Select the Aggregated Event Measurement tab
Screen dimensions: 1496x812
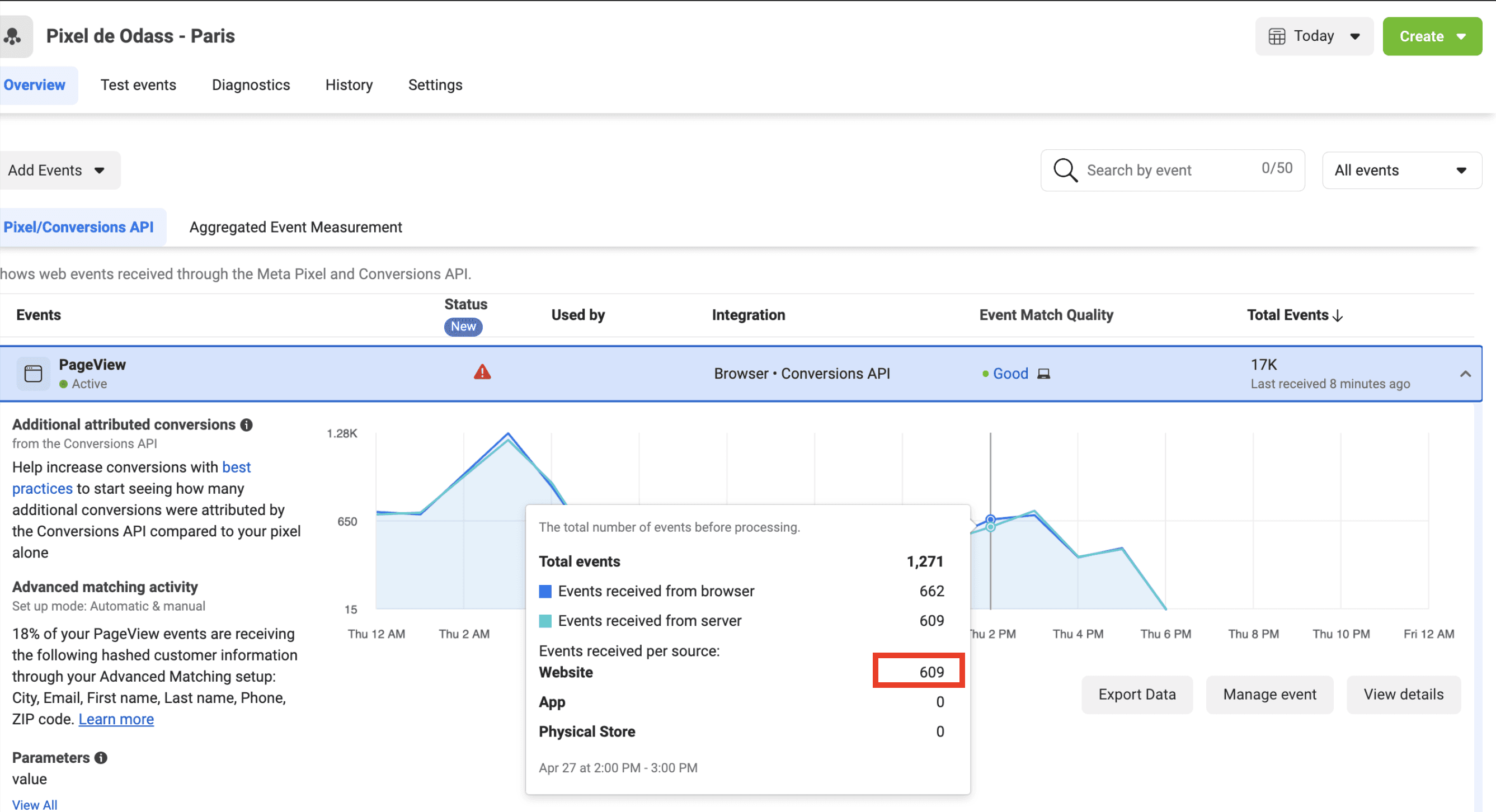[x=295, y=228]
